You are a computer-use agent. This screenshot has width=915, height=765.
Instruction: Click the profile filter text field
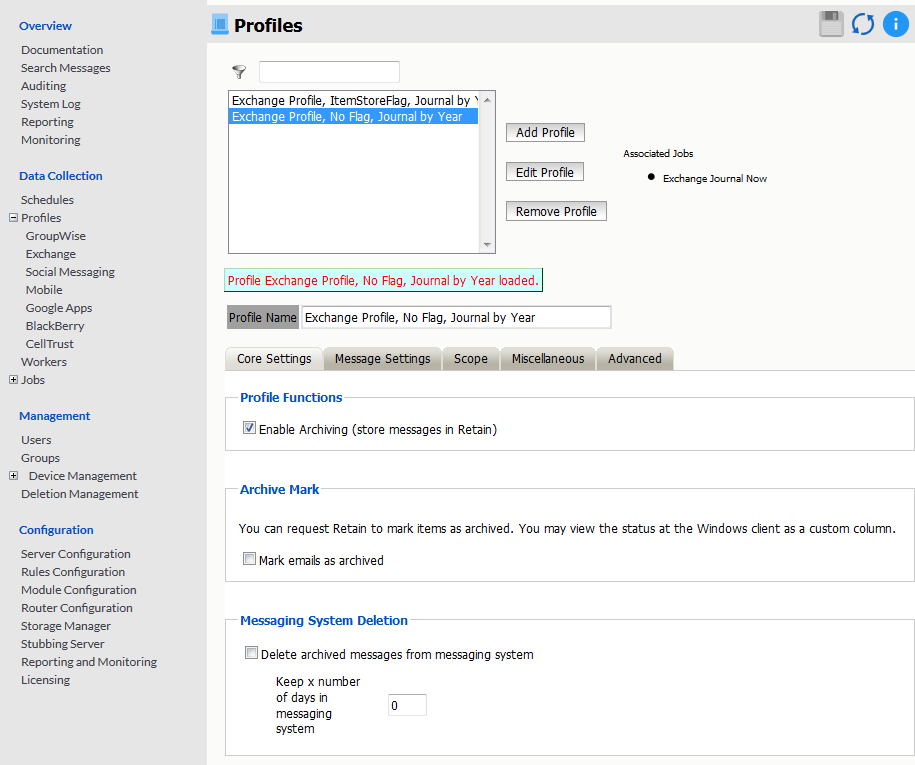tap(329, 72)
